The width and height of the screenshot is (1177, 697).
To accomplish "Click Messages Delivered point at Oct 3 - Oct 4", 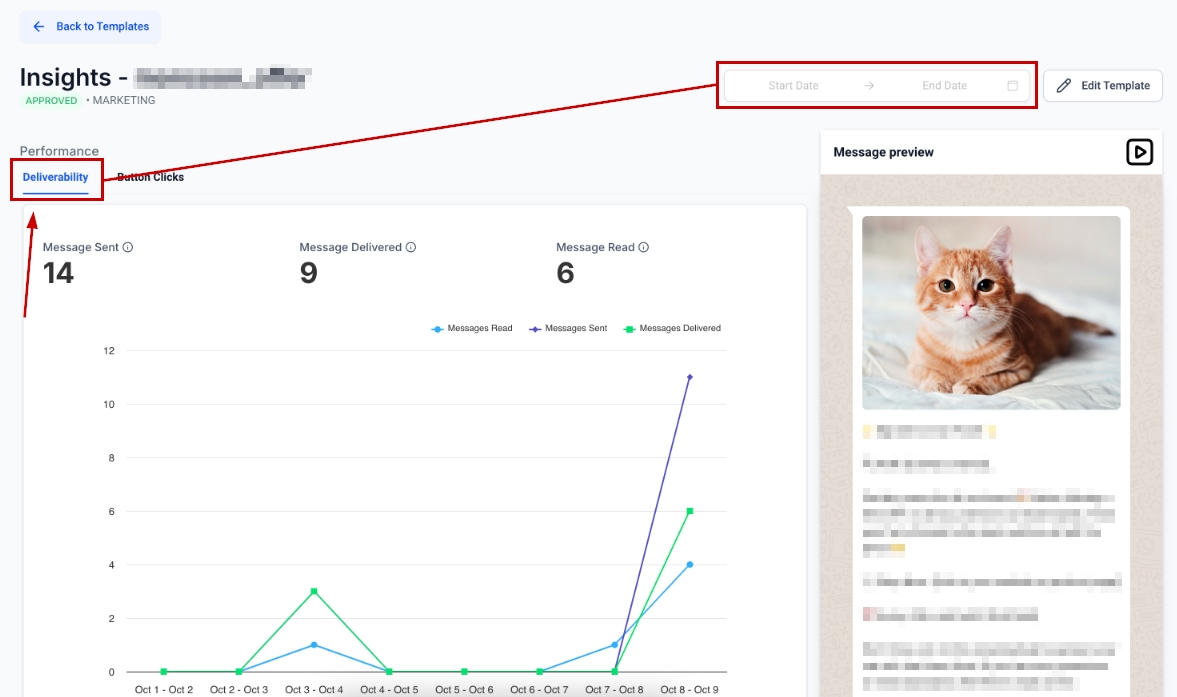I will [x=314, y=591].
